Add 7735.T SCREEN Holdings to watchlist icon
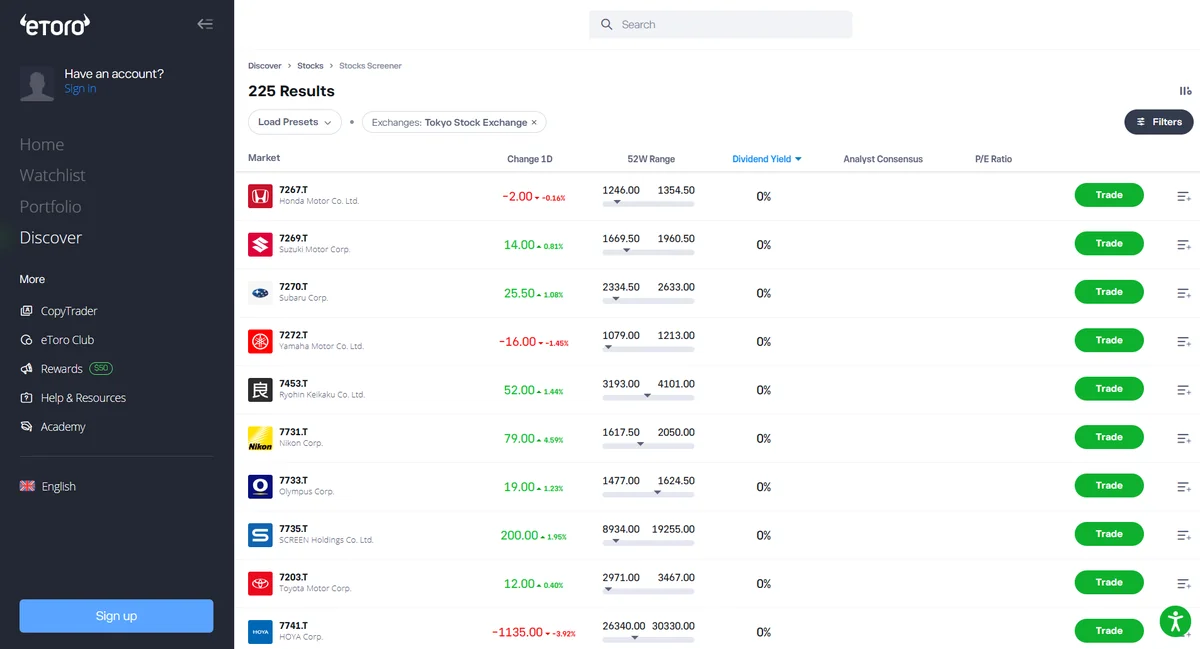The width and height of the screenshot is (1200, 649). coord(1184,535)
